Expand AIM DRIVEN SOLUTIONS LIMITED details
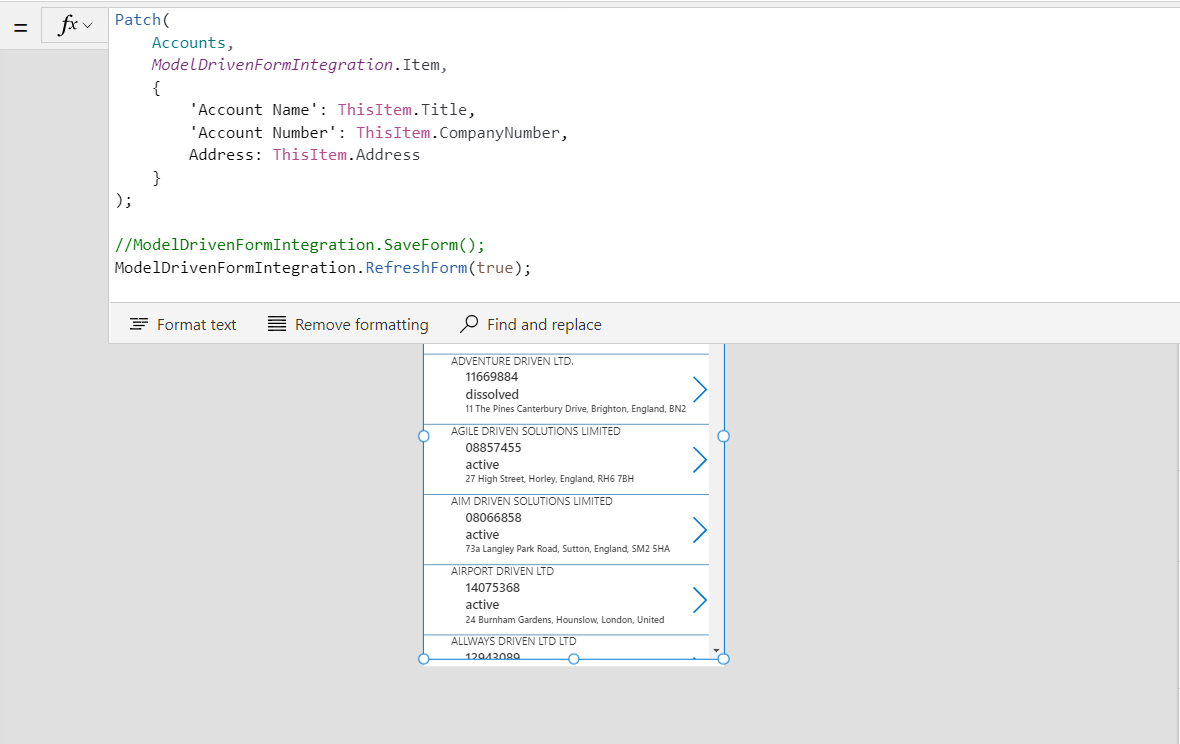The width and height of the screenshot is (1180, 744). click(x=699, y=529)
